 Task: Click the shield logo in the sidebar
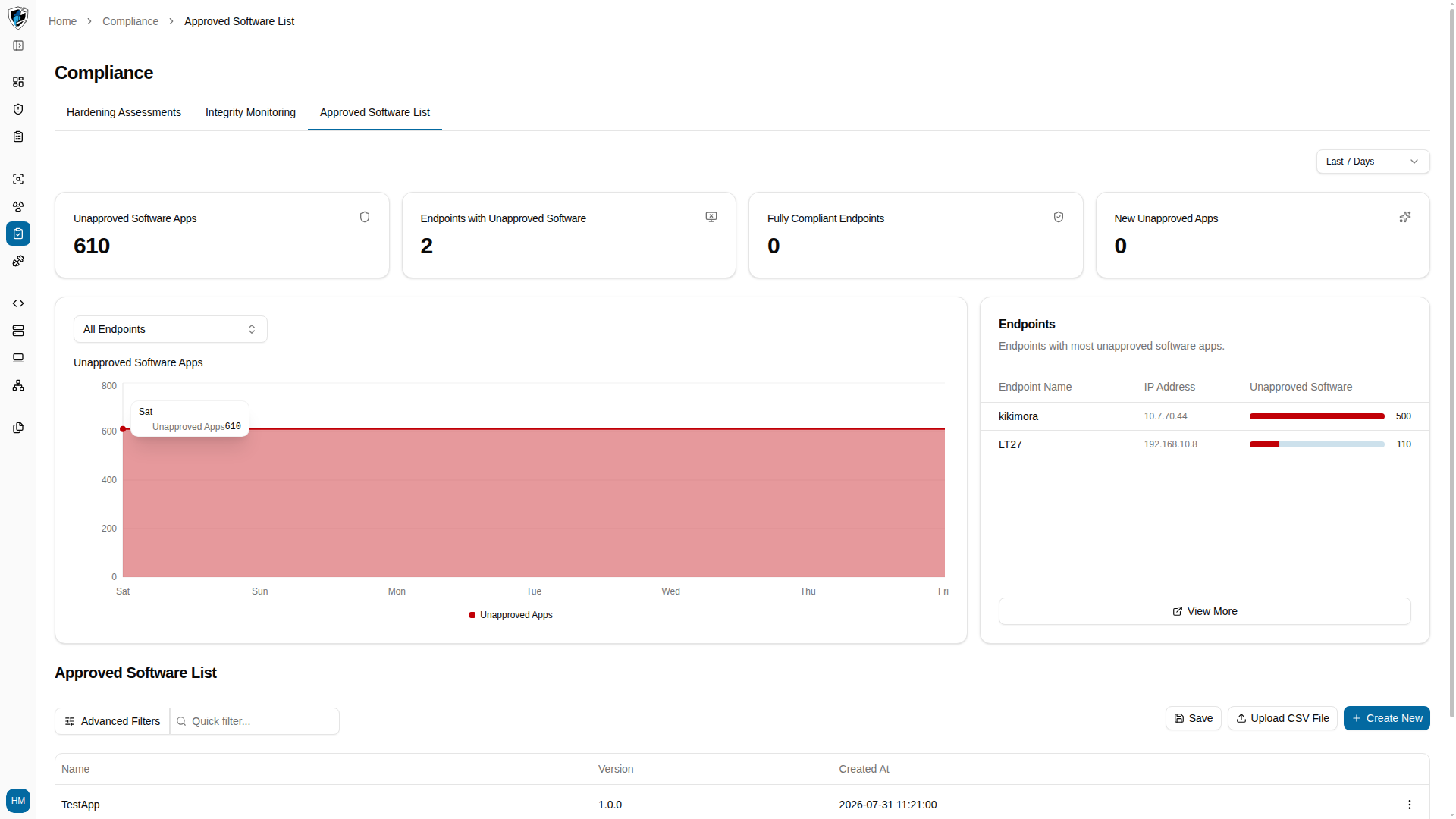18,17
